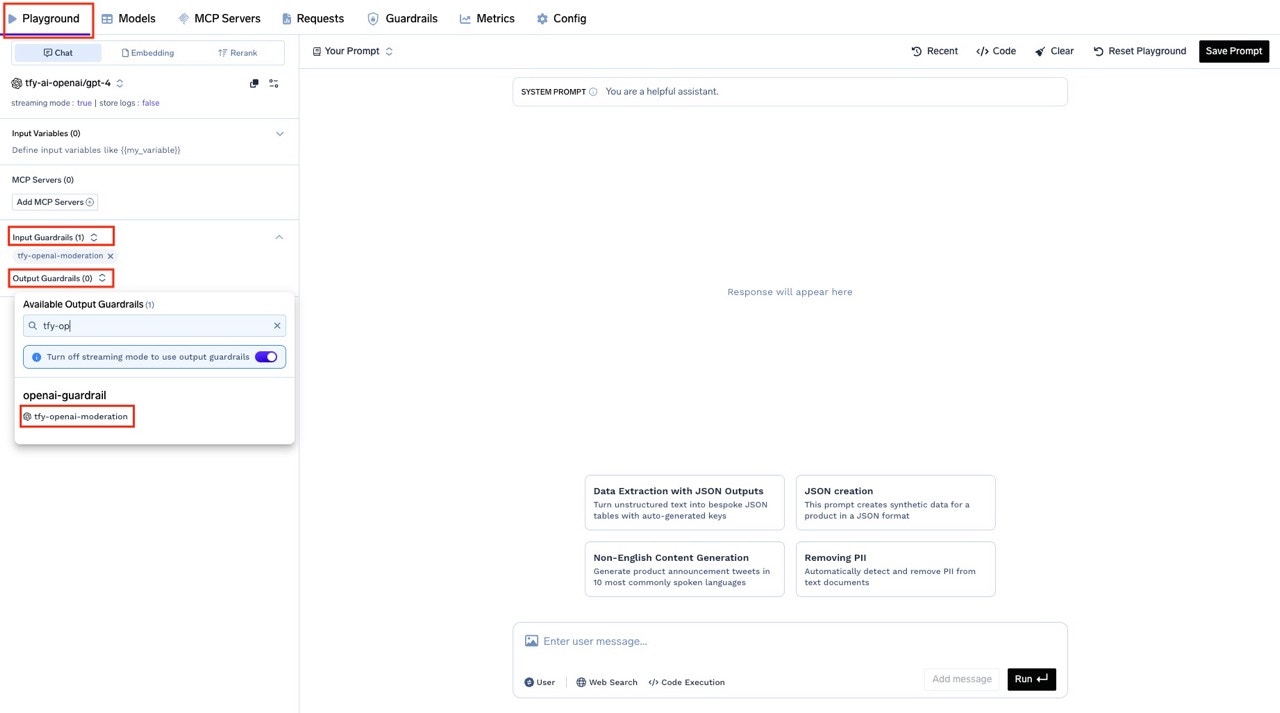Toggle streaming mode off for output guardrails
The height and width of the screenshot is (713, 1280).
click(266, 356)
